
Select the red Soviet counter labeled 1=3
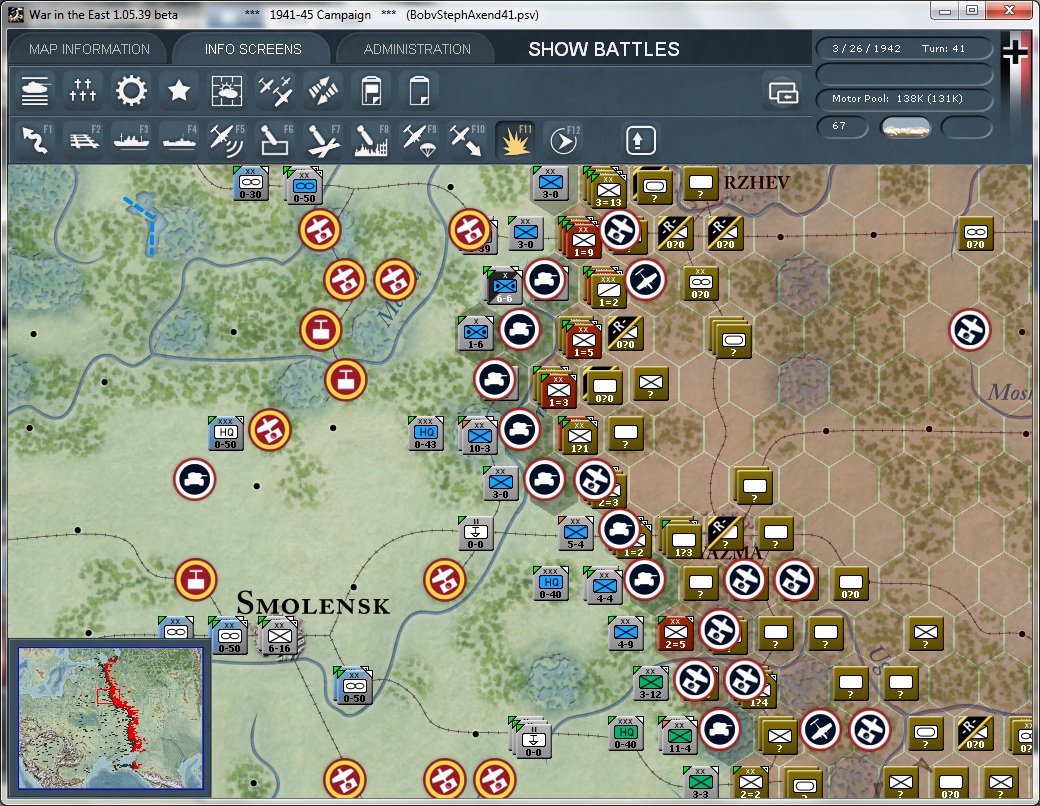pos(558,389)
